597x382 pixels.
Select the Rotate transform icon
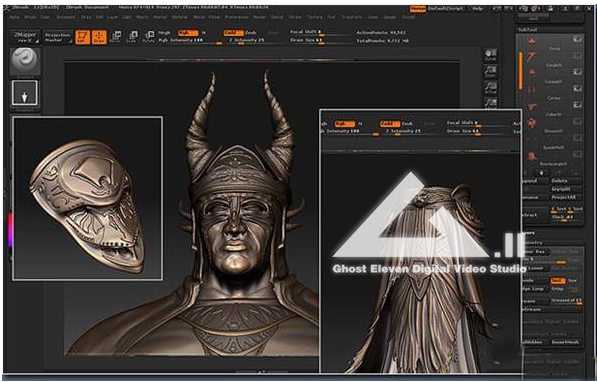click(149, 37)
